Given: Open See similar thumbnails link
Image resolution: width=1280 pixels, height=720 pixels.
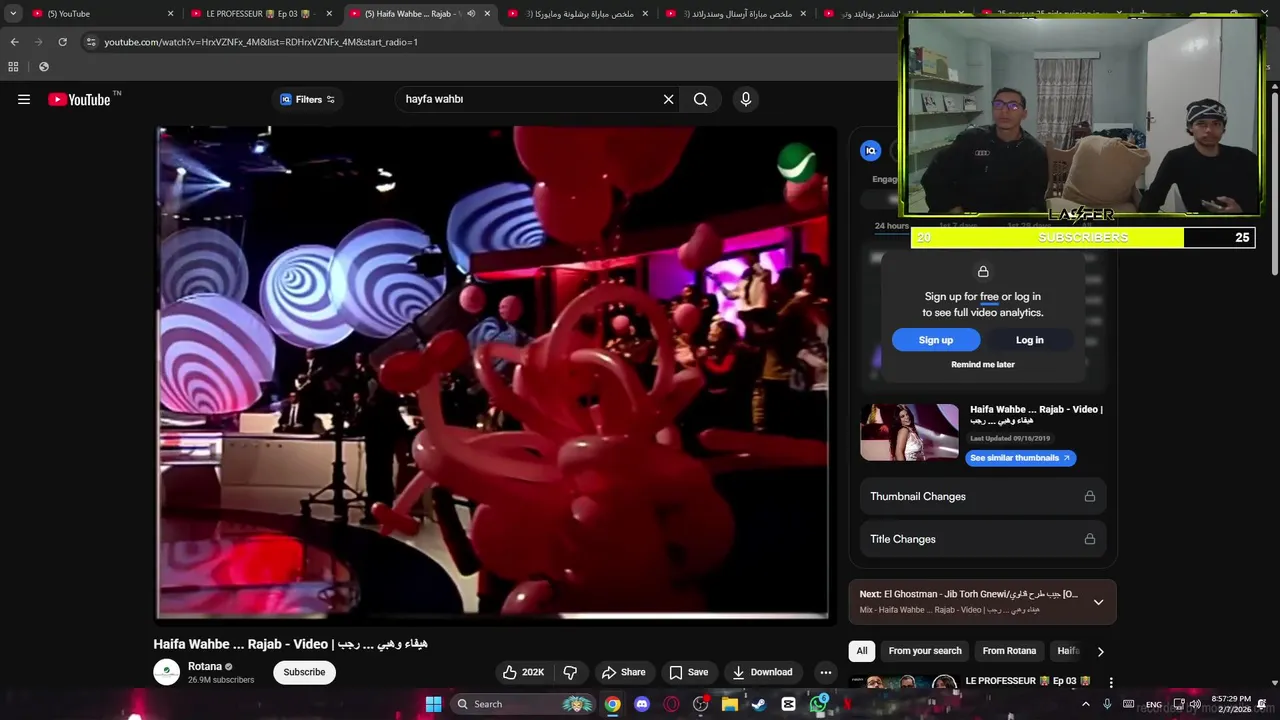Looking at the screenshot, I should point(1020,458).
